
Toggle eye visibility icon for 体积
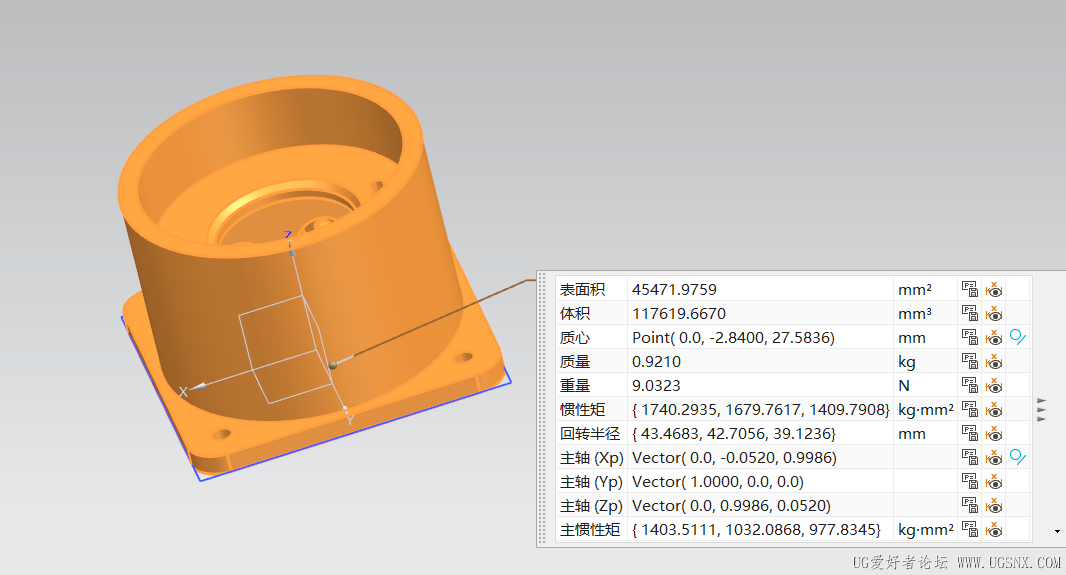point(994,313)
